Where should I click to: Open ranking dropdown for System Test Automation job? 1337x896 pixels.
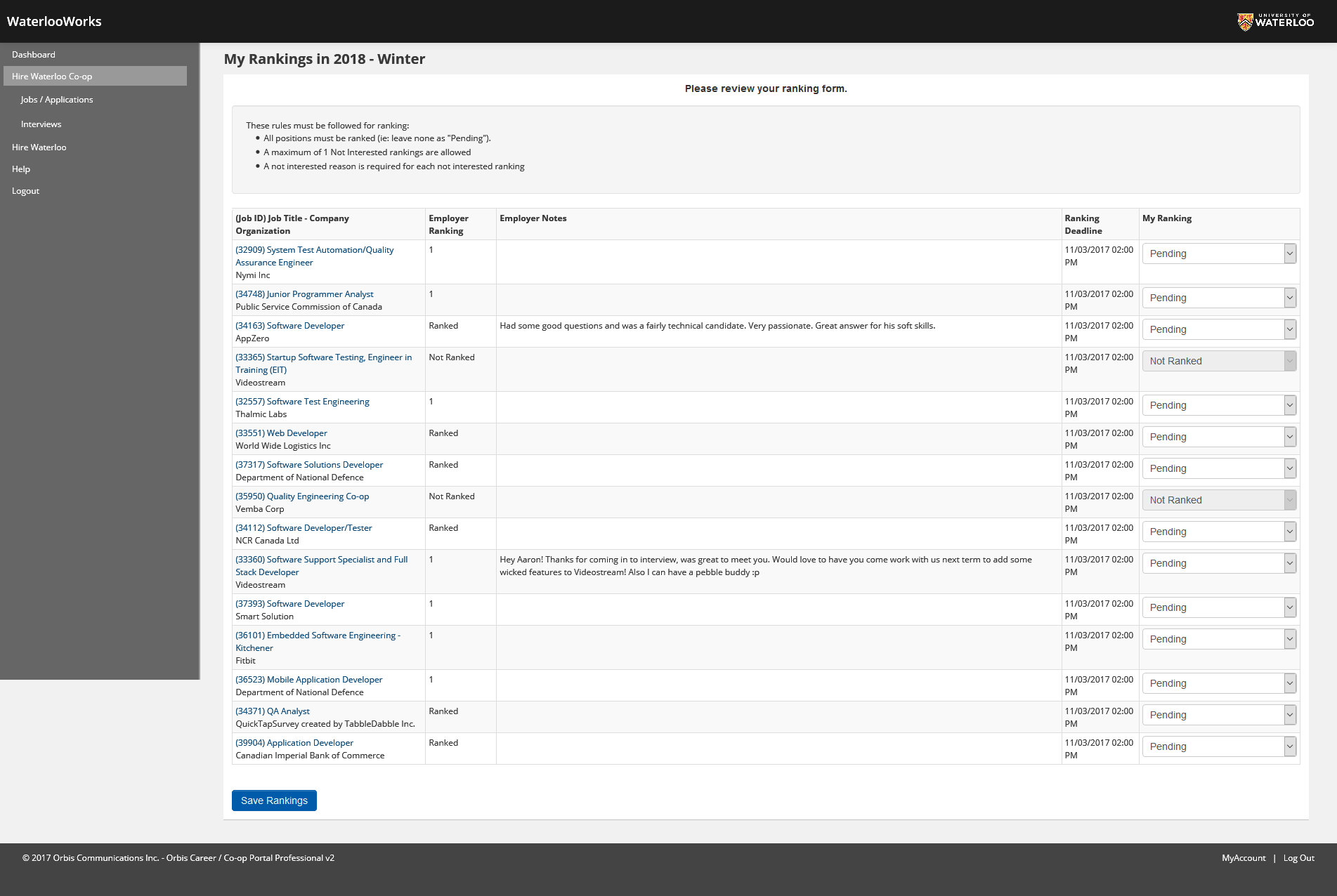point(1219,253)
